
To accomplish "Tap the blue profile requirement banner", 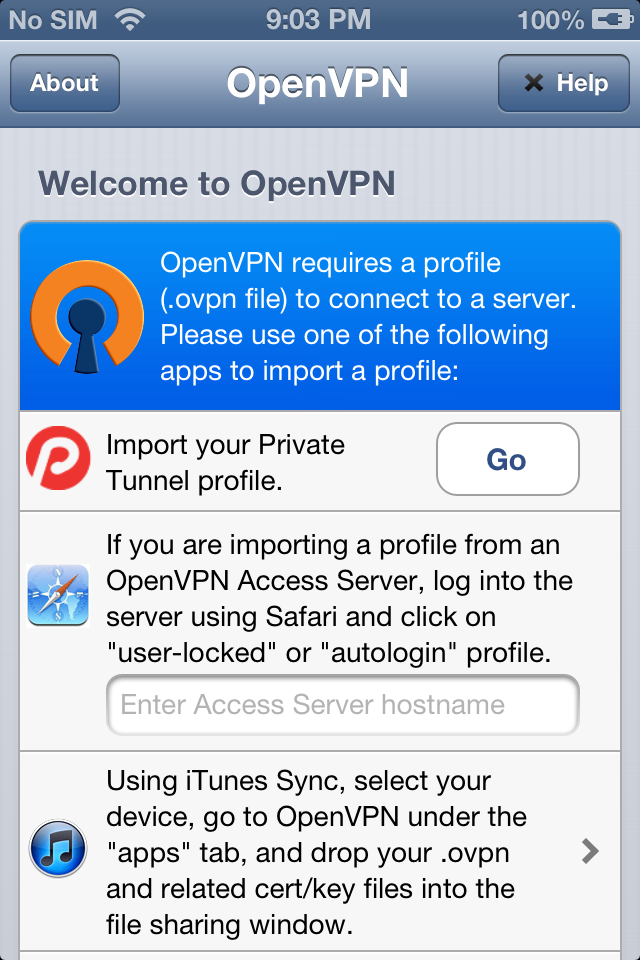I will (x=320, y=316).
